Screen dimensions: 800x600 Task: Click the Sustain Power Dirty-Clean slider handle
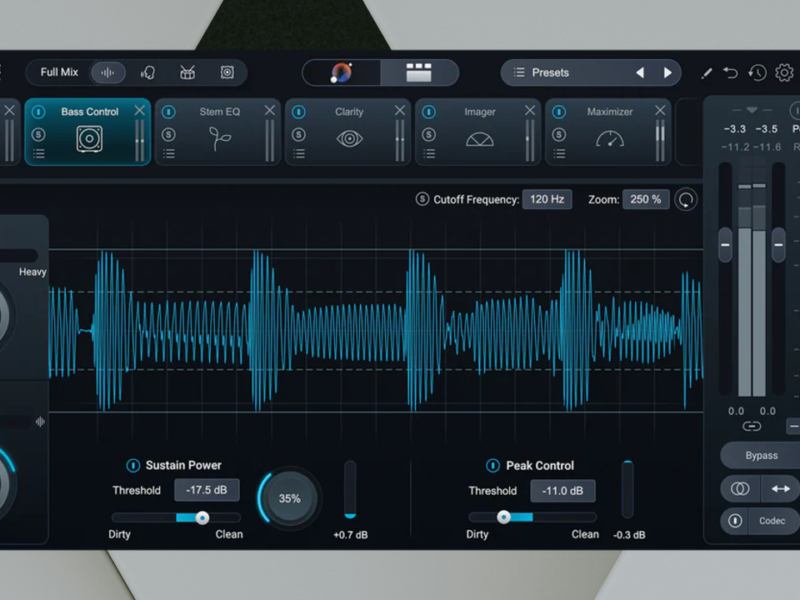[x=202, y=518]
